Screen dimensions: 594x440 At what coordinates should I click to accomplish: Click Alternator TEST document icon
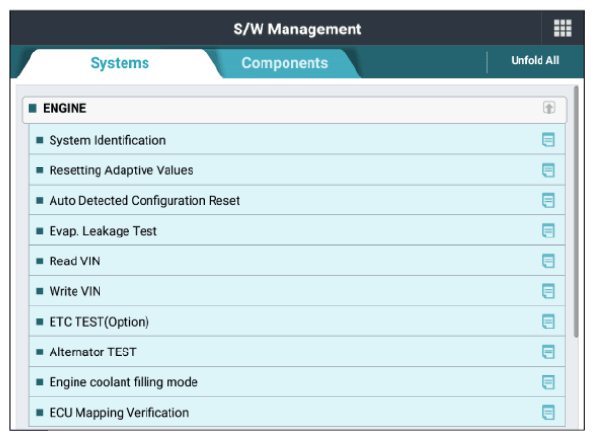coord(548,352)
